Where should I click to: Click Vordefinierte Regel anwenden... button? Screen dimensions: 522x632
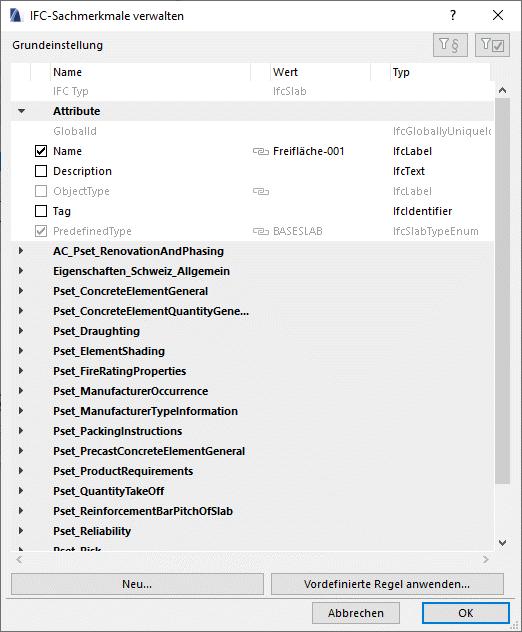click(387, 584)
